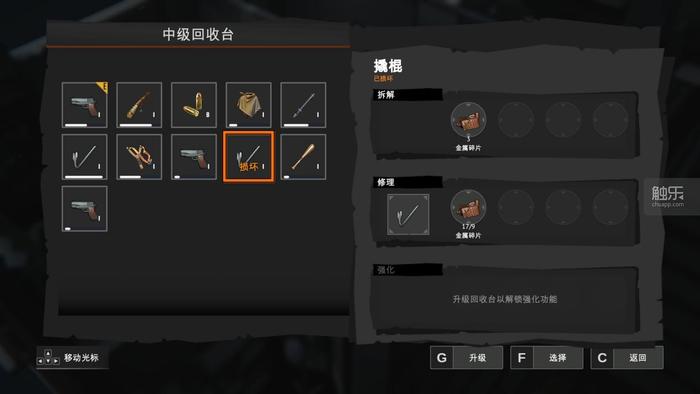Select the wooden rifle inventory item
The width and height of the screenshot is (700, 394).
tap(139, 105)
